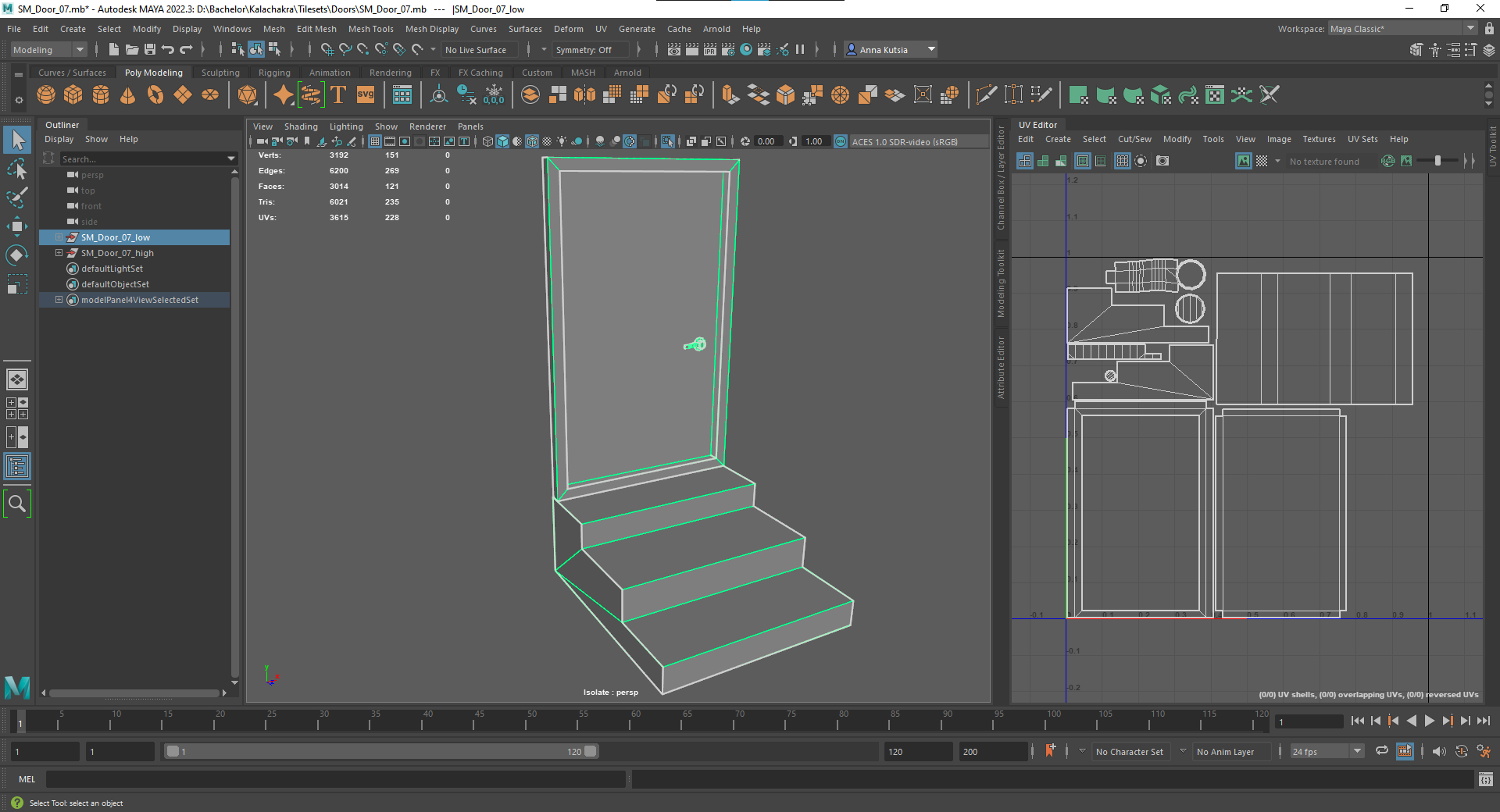The image size is (1500, 812).
Task: Toggle timeline audio speaker icon
Action: (1439, 751)
